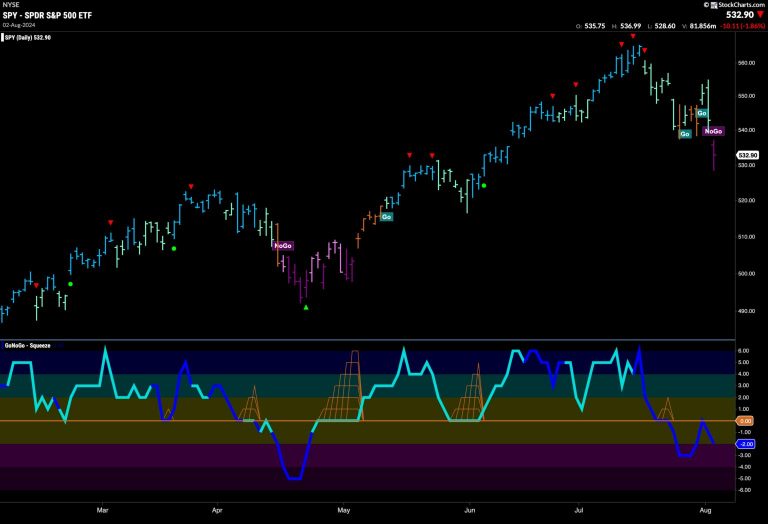Click the SPY - SPDR S&P 500 ETF title
The image size is (768, 524).
[x=47, y=15]
